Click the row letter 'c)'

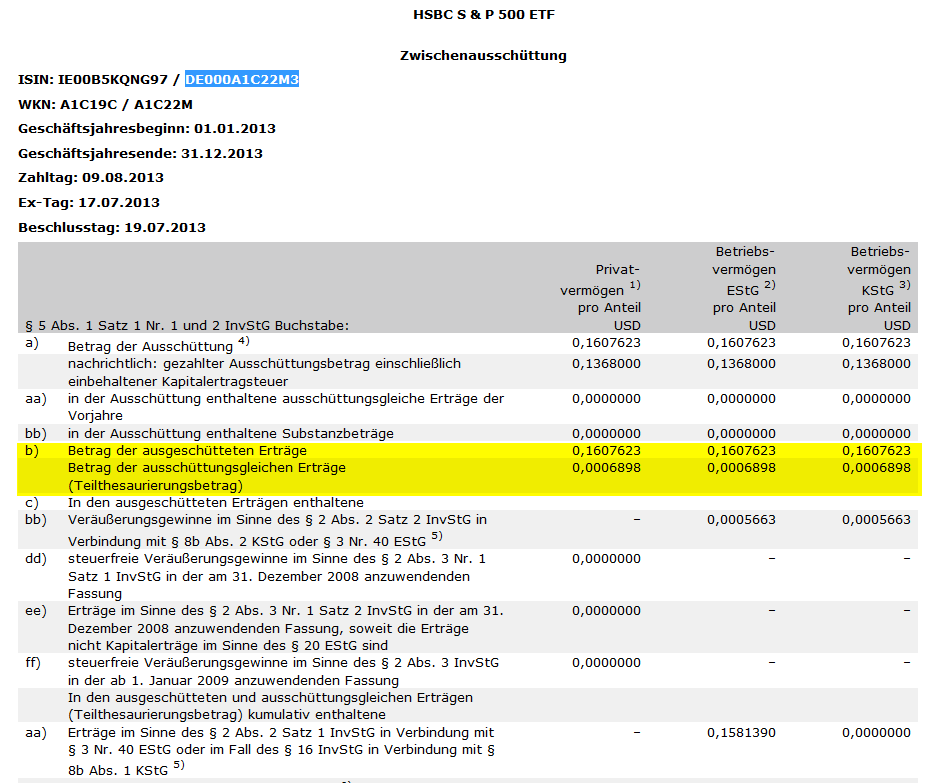coord(32,503)
